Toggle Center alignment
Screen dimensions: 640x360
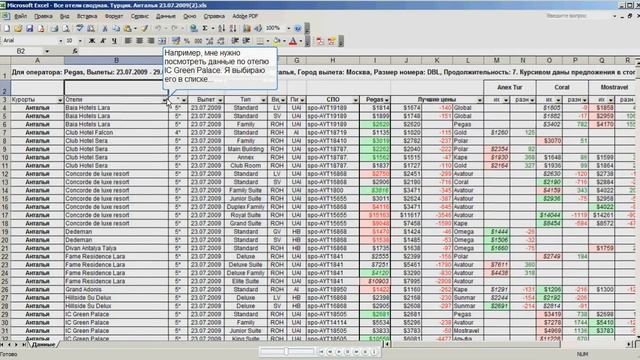click(140, 41)
